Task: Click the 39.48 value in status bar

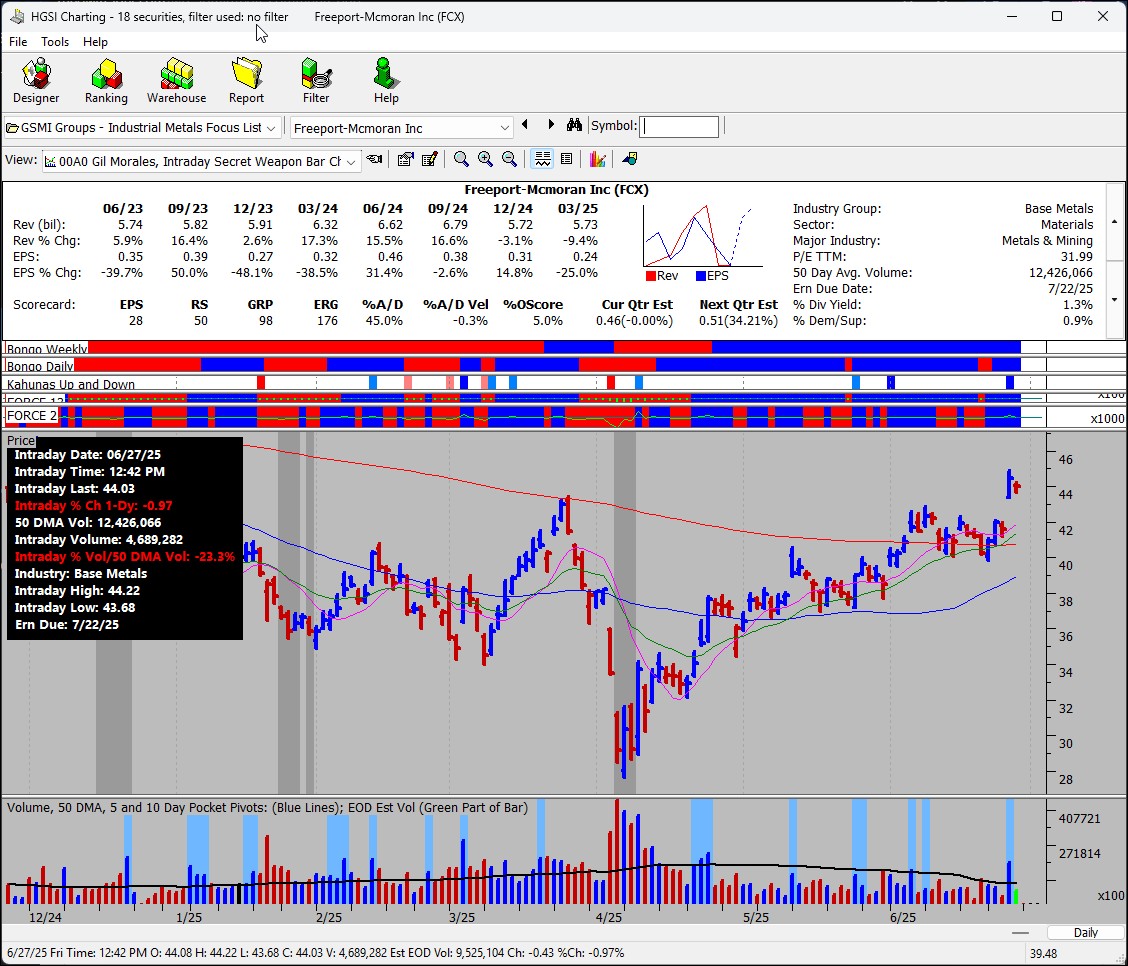Action: coord(1043,954)
